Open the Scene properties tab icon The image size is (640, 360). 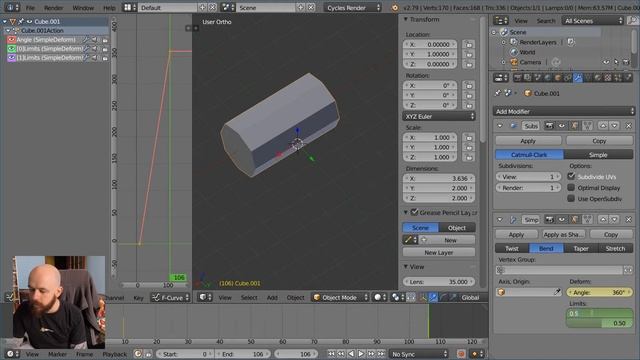538,78
